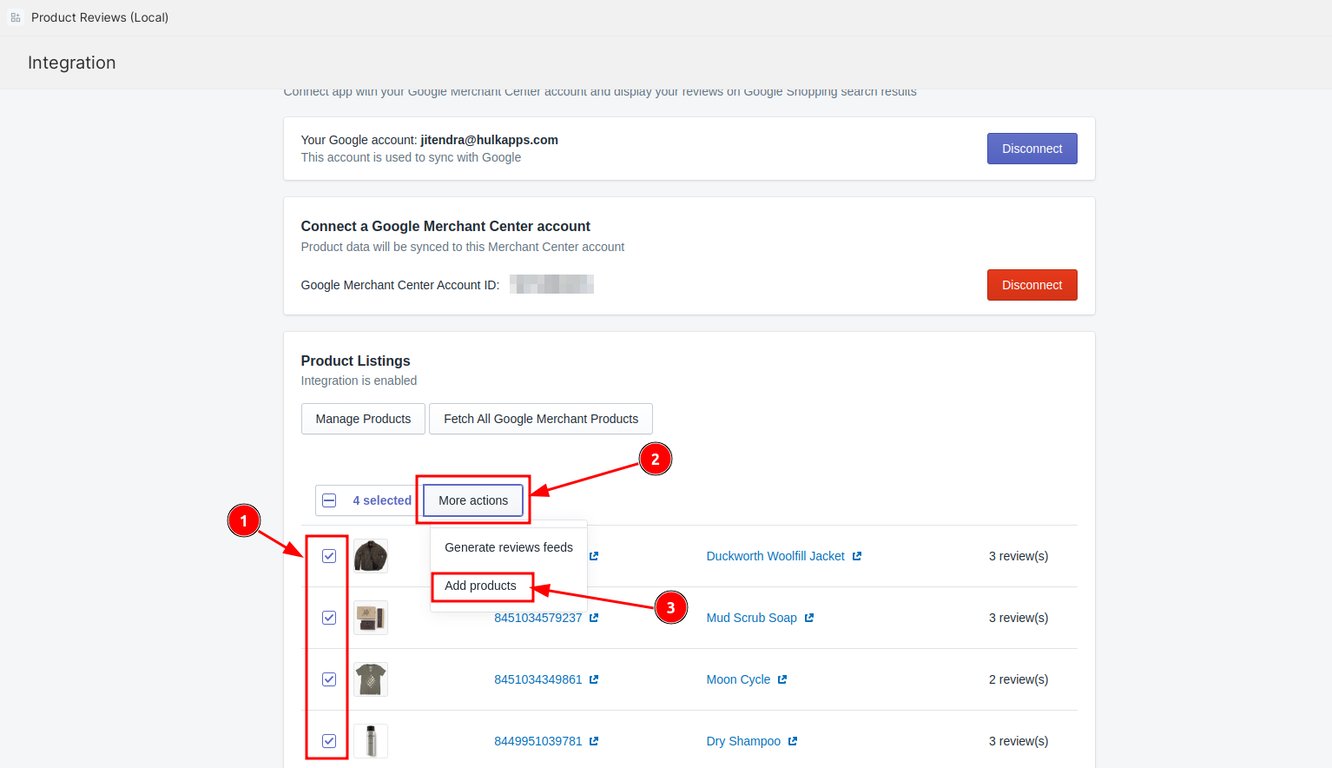Viewport: 1332px width, 768px height.
Task: Click external link icon after ID 8449951039781
Action: point(594,742)
